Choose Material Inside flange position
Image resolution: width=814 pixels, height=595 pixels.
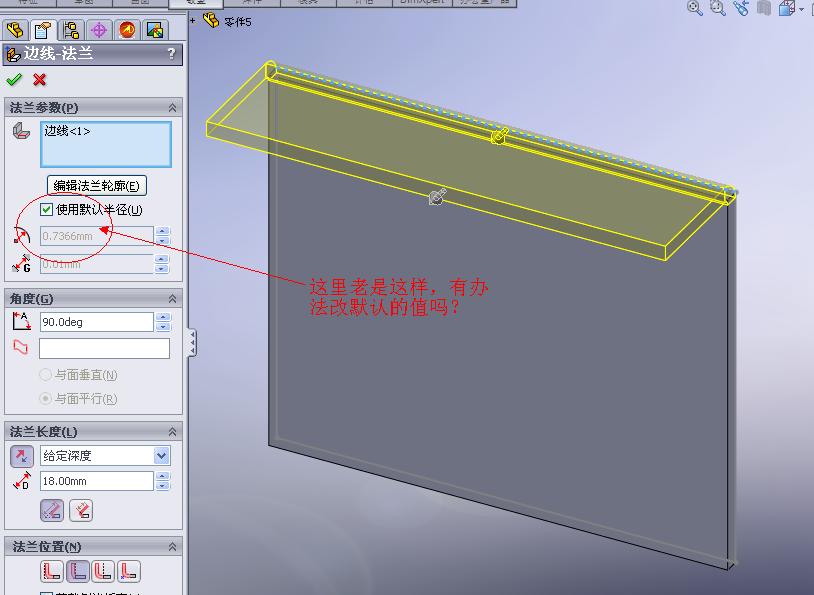click(x=52, y=571)
